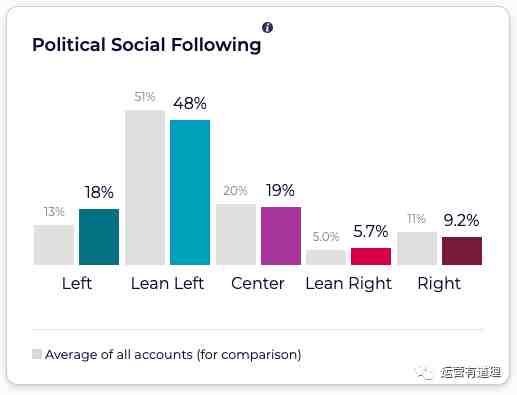Viewport: 517px width, 395px height.
Task: Click the gray legend square icon
Action: [x=37, y=354]
